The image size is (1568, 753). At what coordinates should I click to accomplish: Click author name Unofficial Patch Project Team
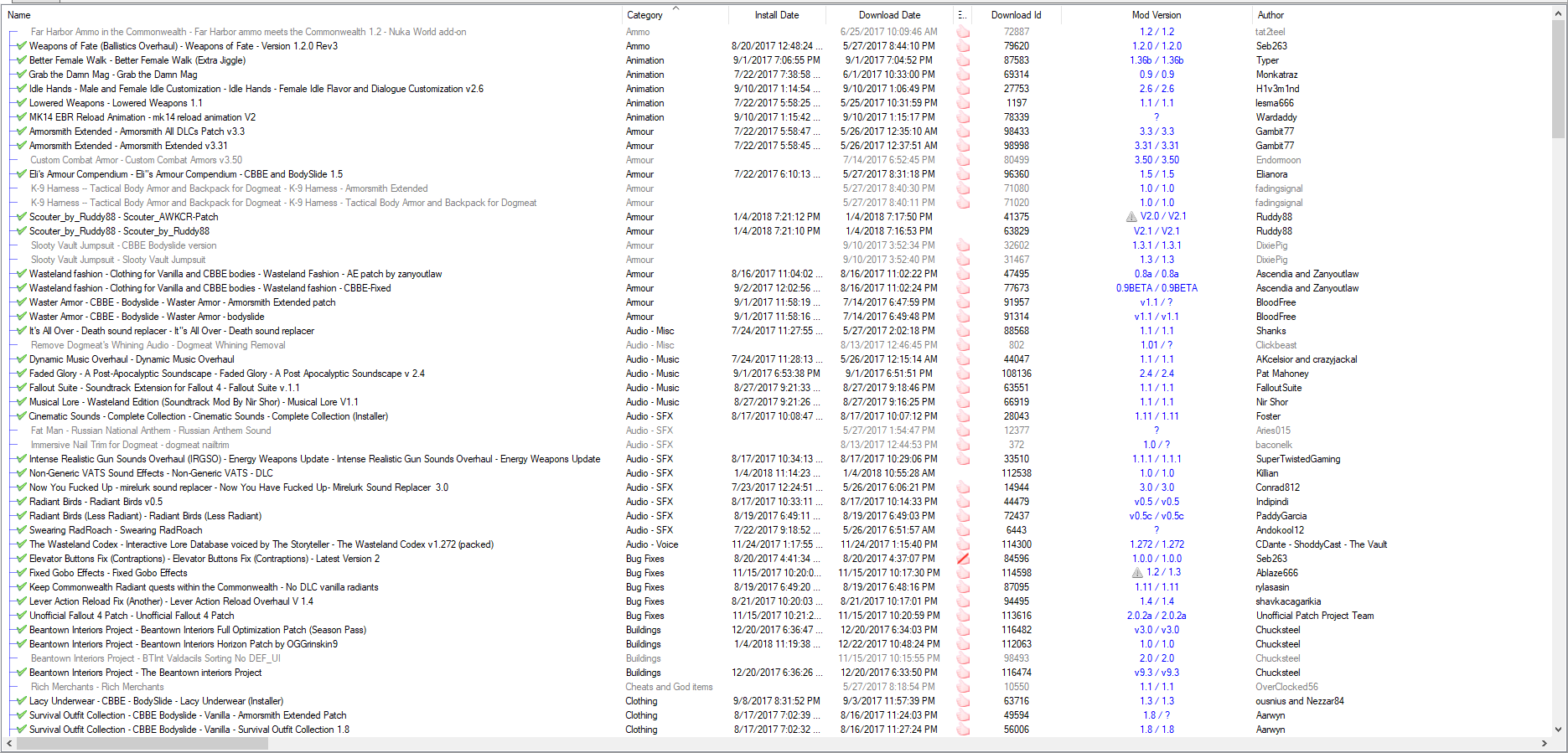(1314, 616)
